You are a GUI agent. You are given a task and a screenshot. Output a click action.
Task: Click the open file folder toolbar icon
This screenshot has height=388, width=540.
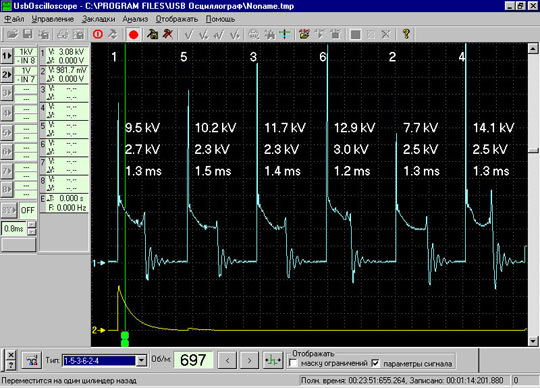(12, 34)
